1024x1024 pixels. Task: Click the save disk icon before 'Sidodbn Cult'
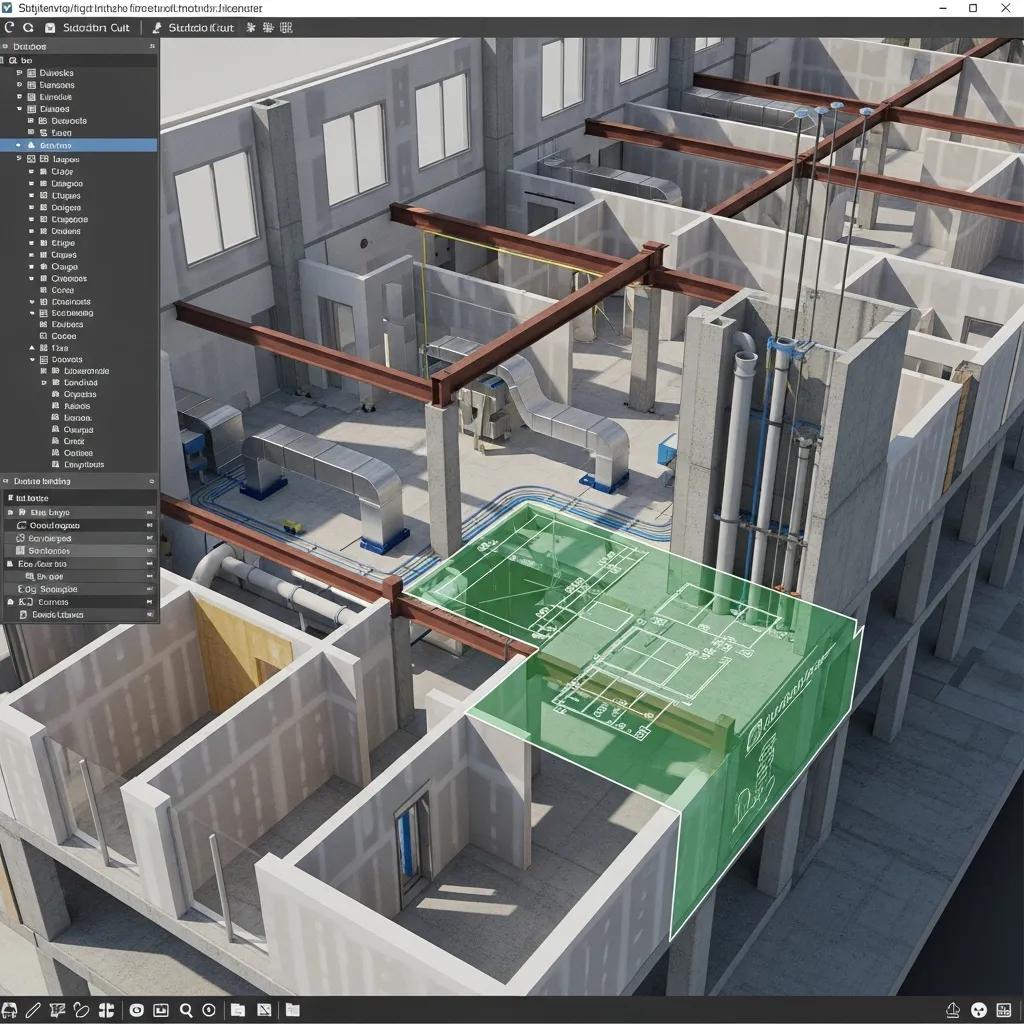point(50,28)
